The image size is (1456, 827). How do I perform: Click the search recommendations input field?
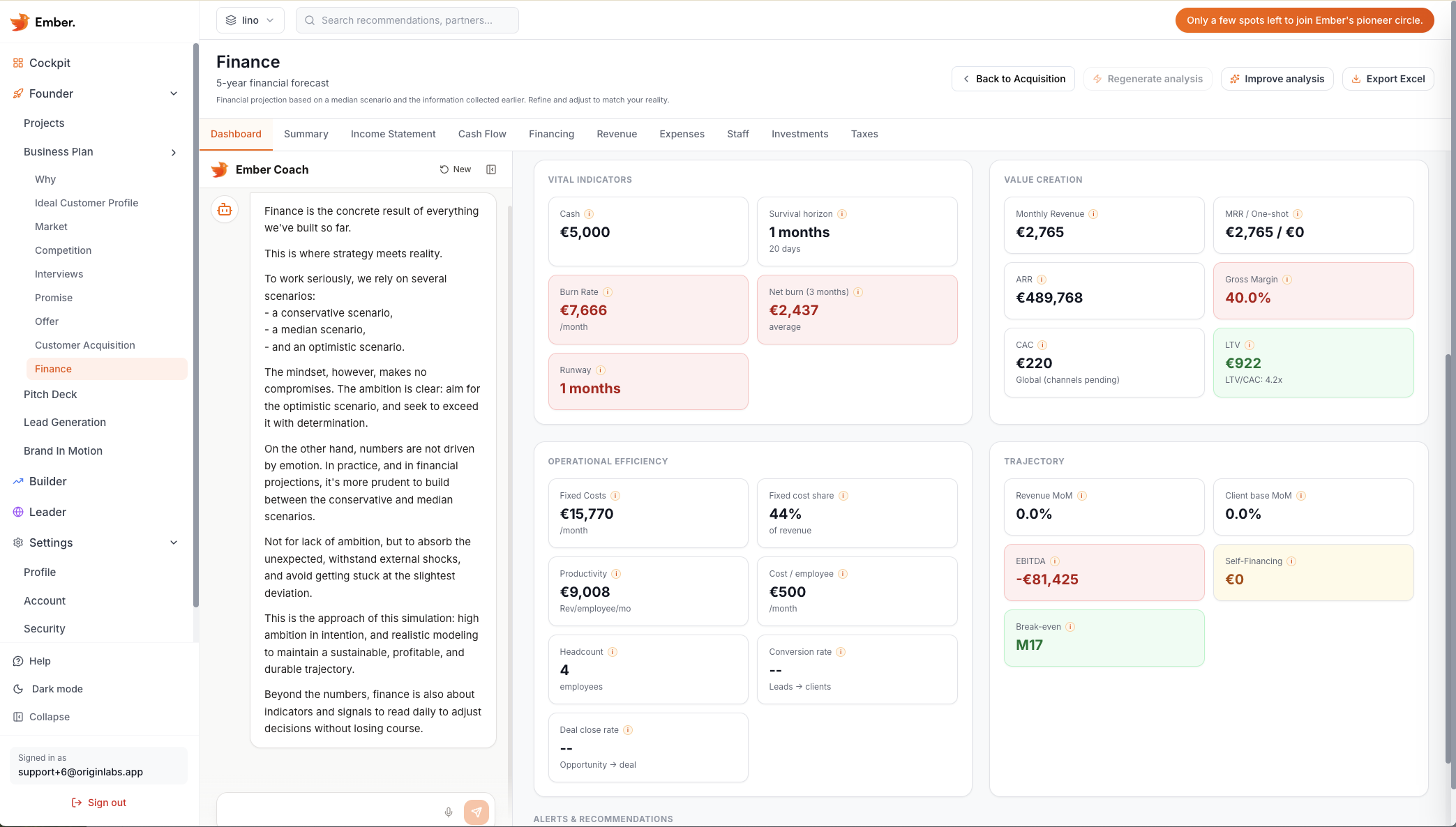[x=407, y=20]
